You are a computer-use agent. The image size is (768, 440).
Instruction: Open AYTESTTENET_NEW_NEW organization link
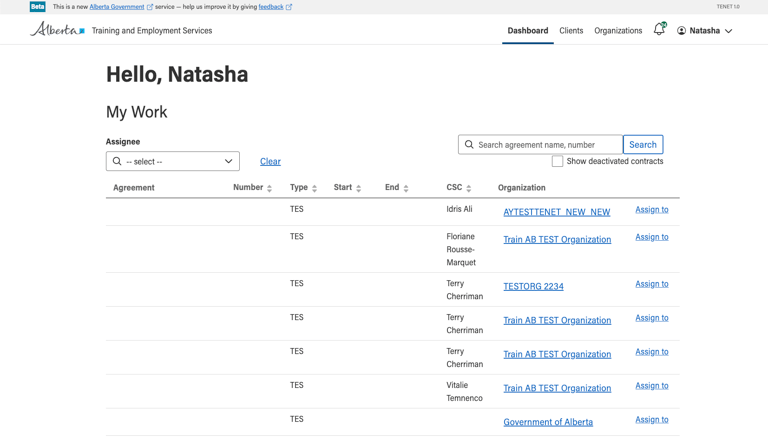click(556, 212)
